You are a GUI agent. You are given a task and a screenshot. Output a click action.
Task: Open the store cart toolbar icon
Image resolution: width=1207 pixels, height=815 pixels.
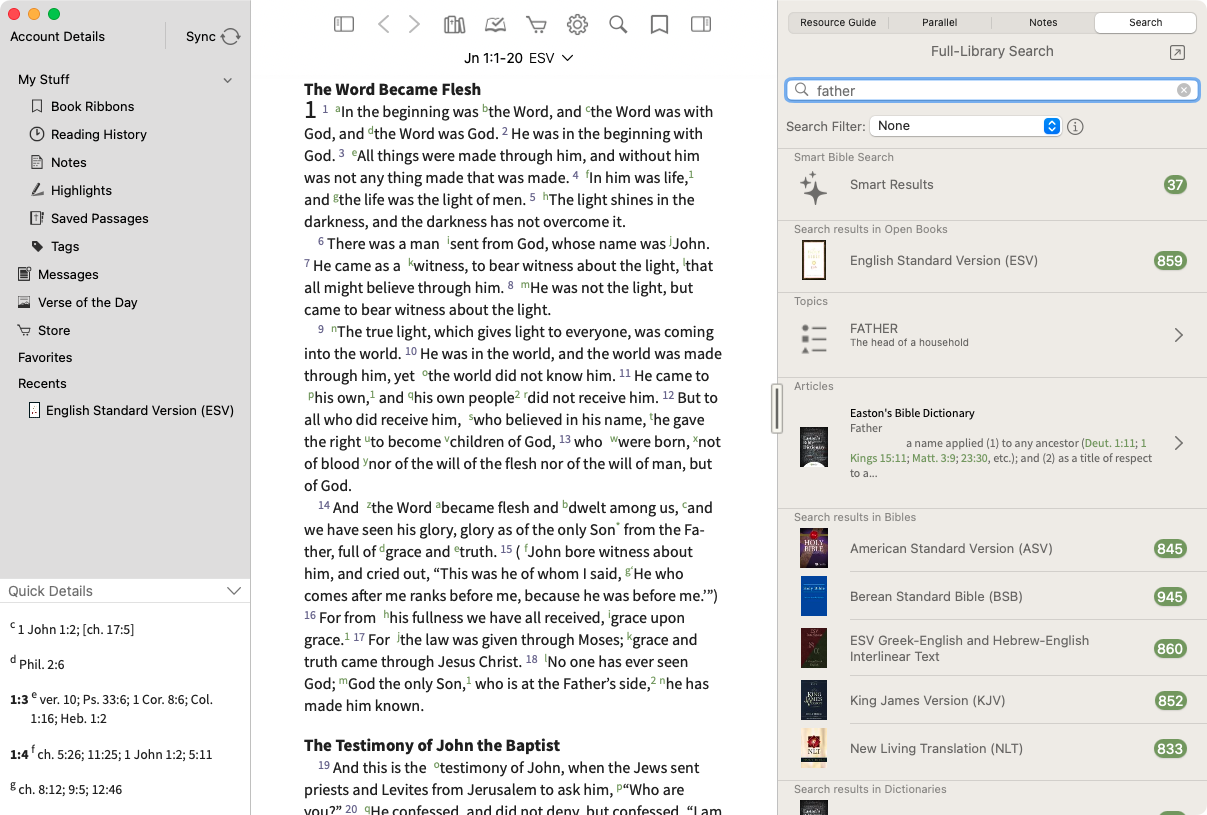tap(536, 24)
